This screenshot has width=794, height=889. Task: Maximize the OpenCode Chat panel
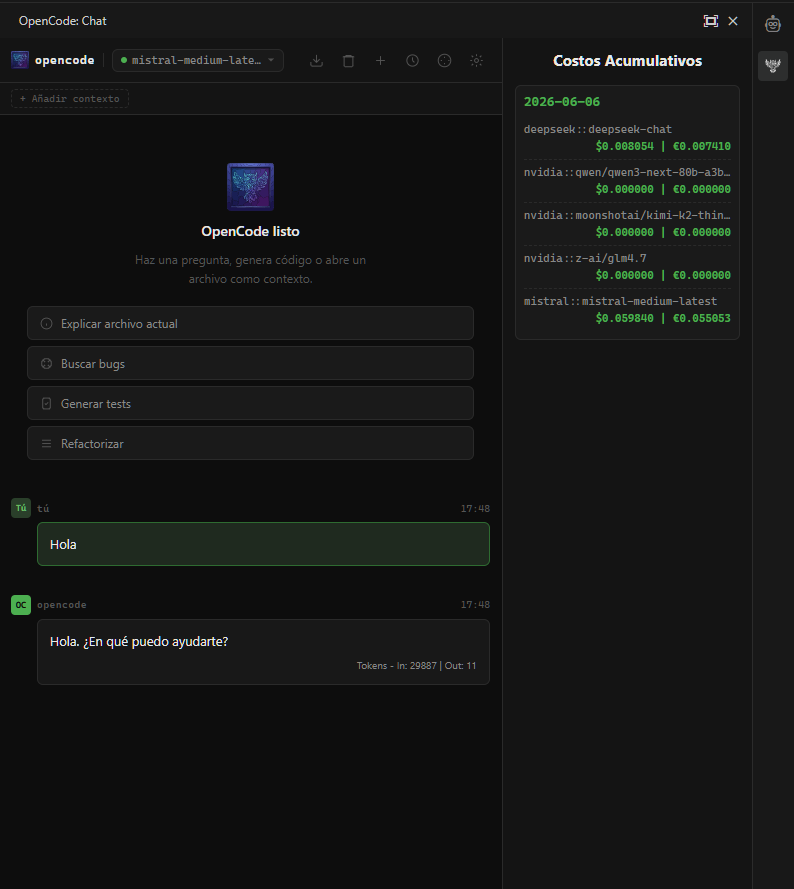(x=711, y=21)
